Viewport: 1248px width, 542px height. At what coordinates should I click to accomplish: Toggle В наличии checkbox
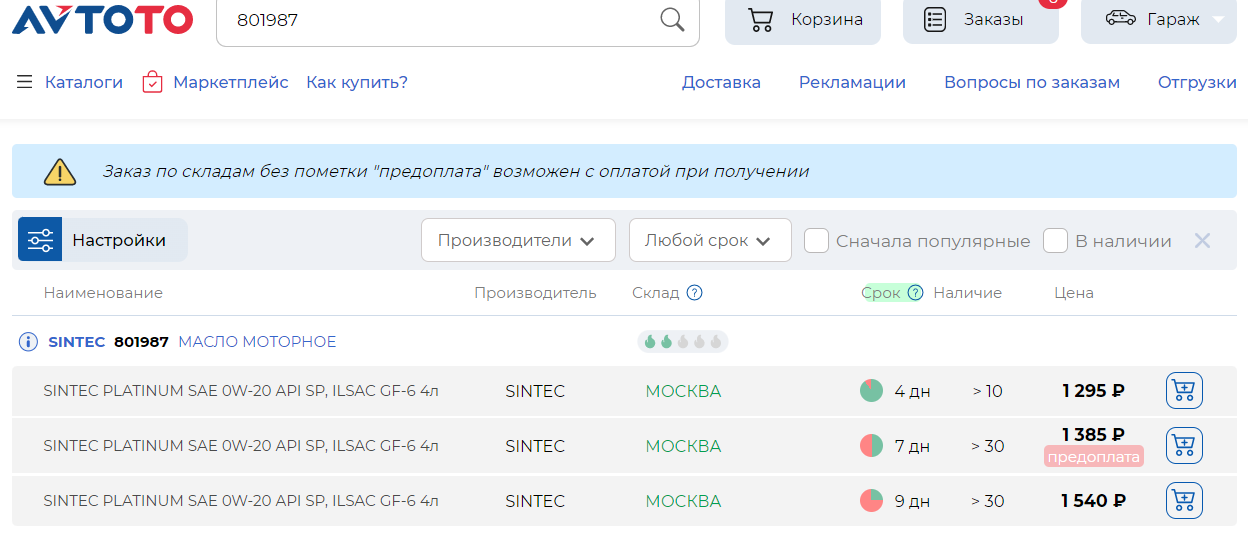tap(1055, 240)
